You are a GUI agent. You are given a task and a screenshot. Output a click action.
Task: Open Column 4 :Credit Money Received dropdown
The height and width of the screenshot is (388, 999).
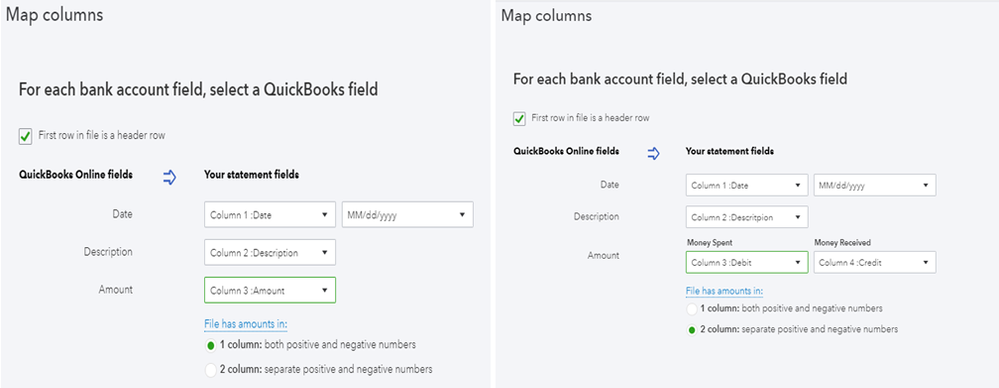[x=875, y=262]
